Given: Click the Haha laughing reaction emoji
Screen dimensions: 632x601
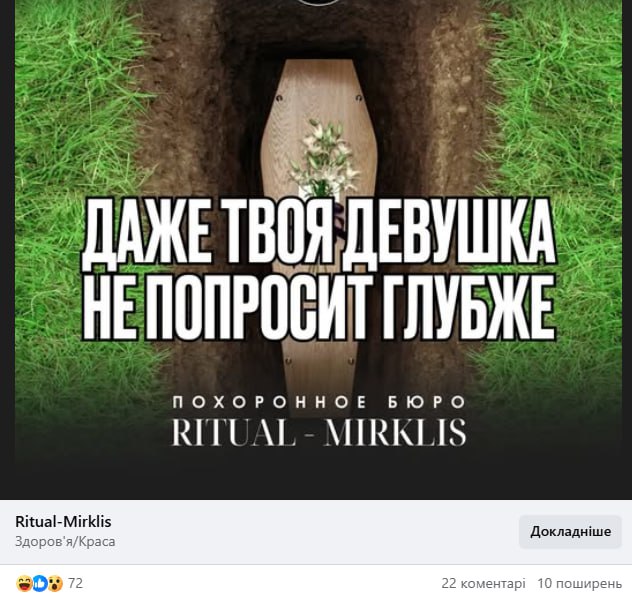Looking at the screenshot, I should click(24, 584).
